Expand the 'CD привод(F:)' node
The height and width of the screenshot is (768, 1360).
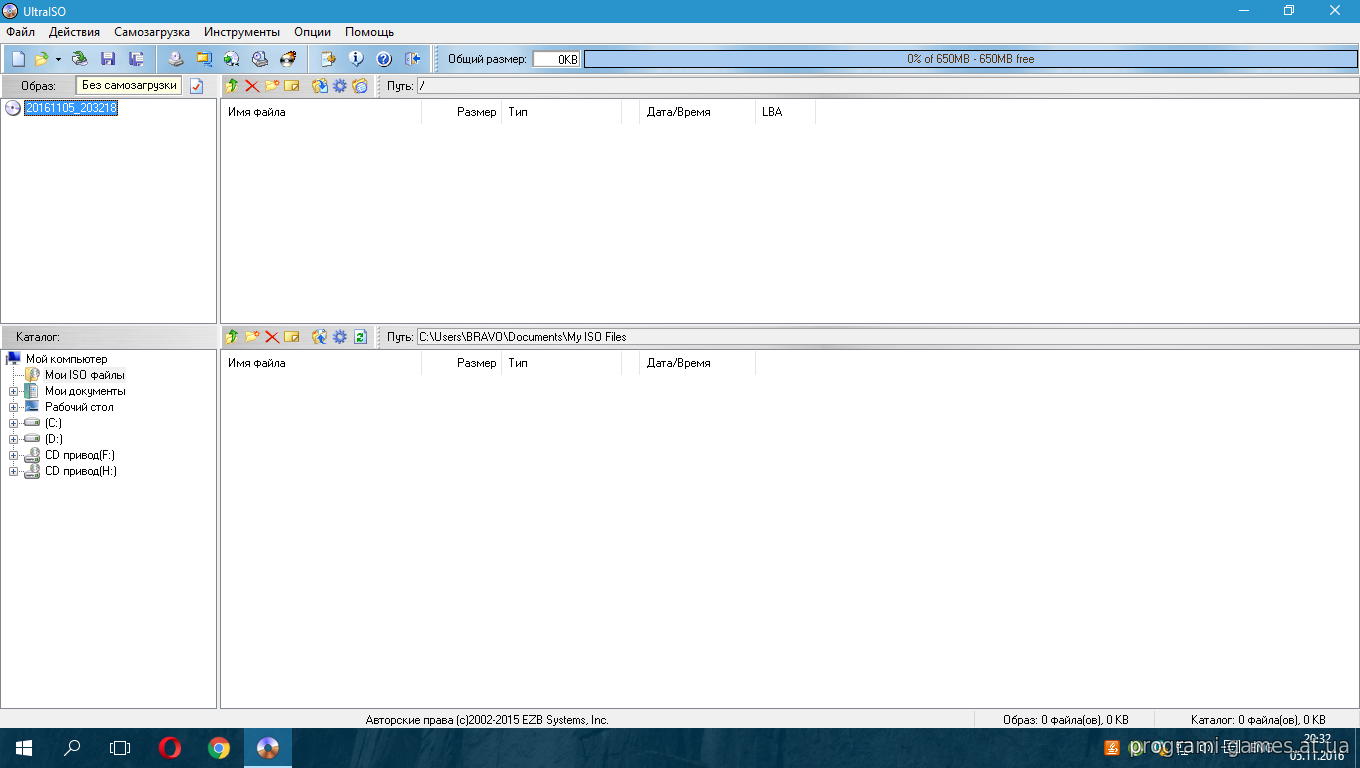coord(14,455)
